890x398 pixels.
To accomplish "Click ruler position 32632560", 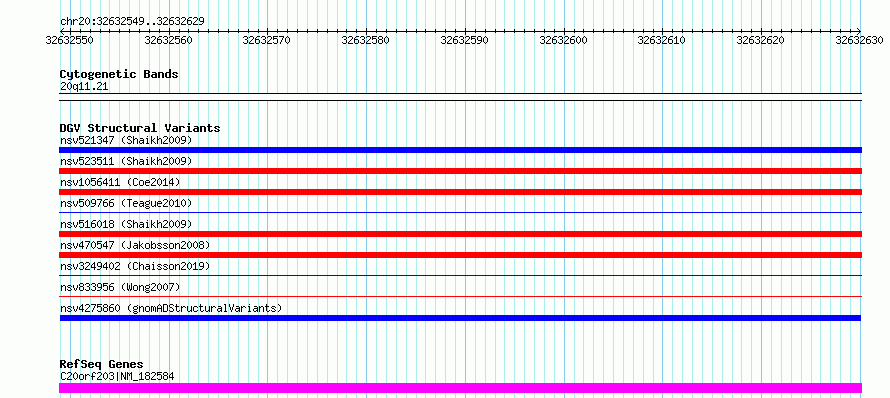I will [x=169, y=40].
